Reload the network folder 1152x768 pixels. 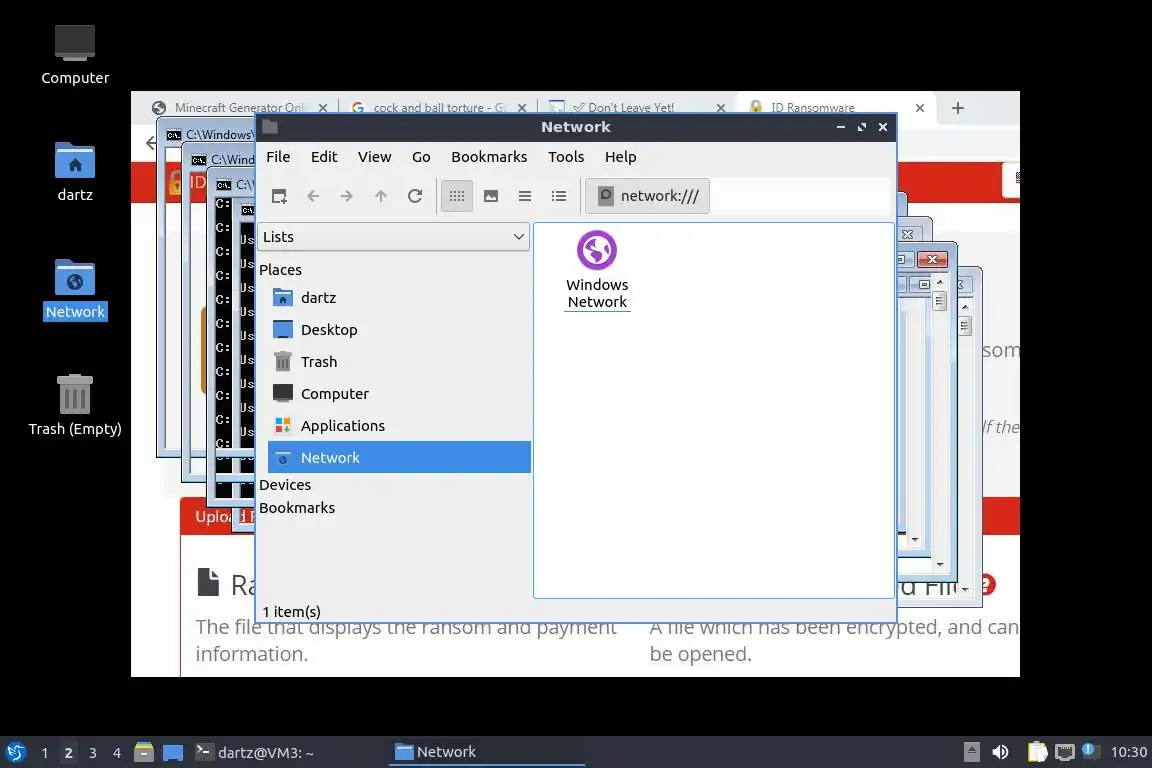(415, 196)
